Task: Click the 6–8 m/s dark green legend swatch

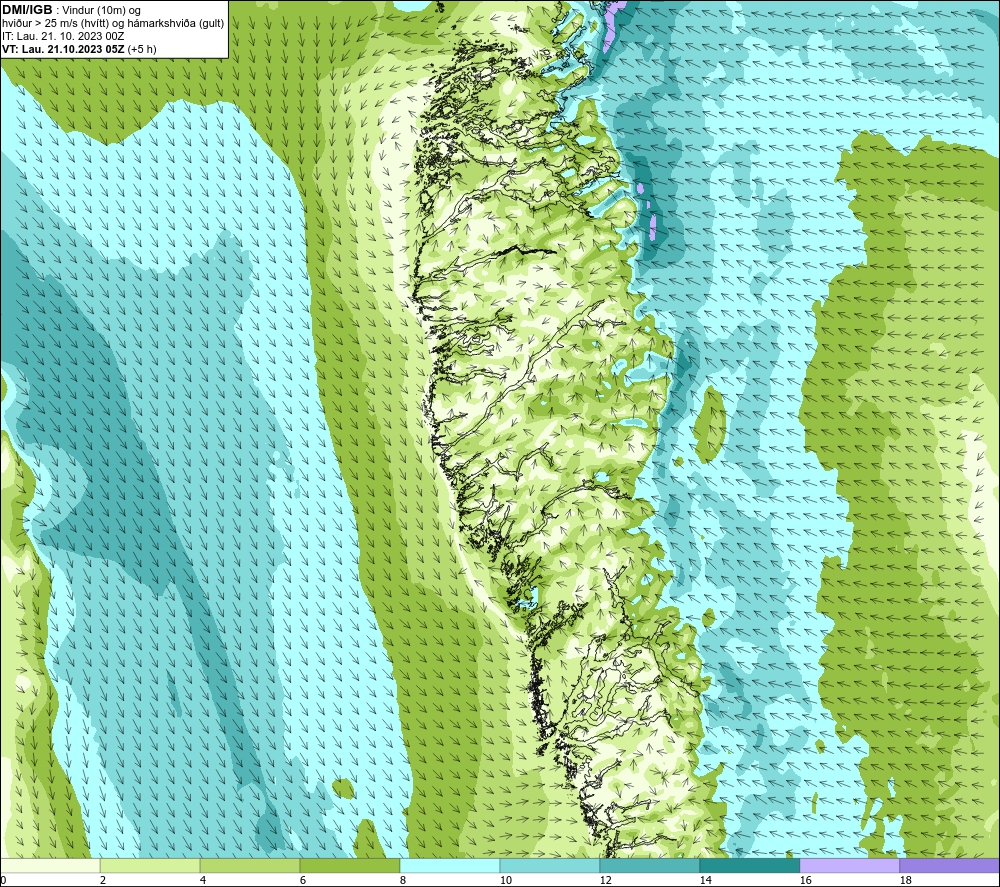Action: 350,866
